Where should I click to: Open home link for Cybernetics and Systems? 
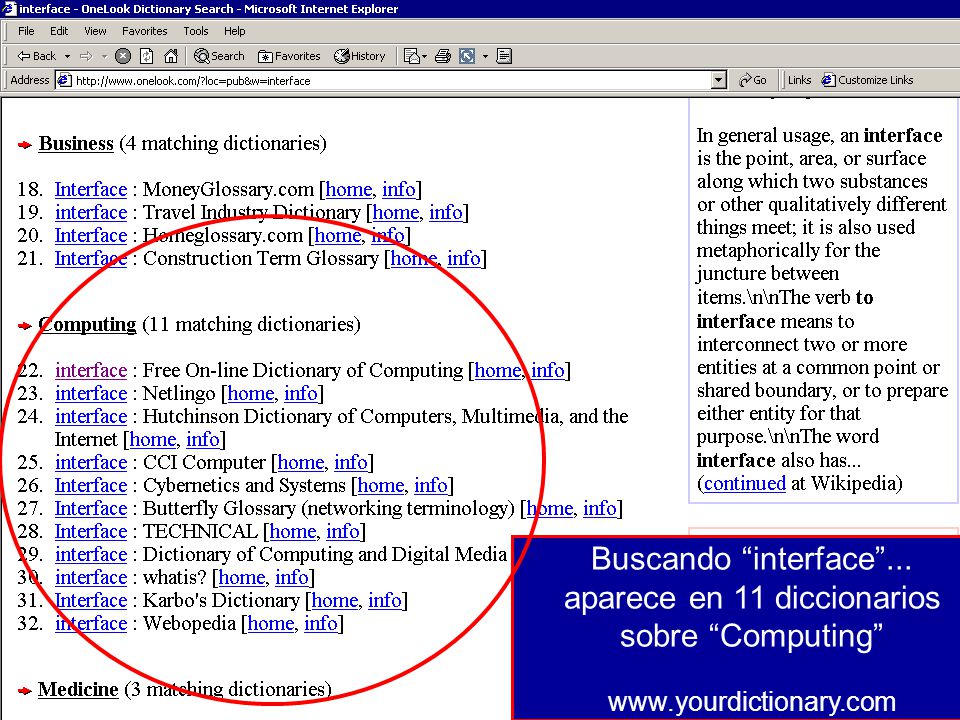pos(381,486)
